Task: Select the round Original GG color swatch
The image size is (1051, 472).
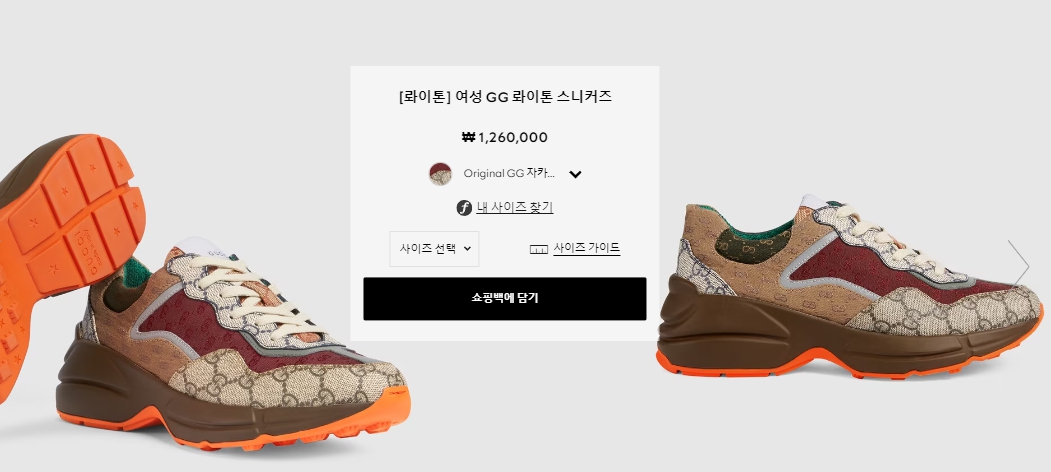Action: coord(440,174)
